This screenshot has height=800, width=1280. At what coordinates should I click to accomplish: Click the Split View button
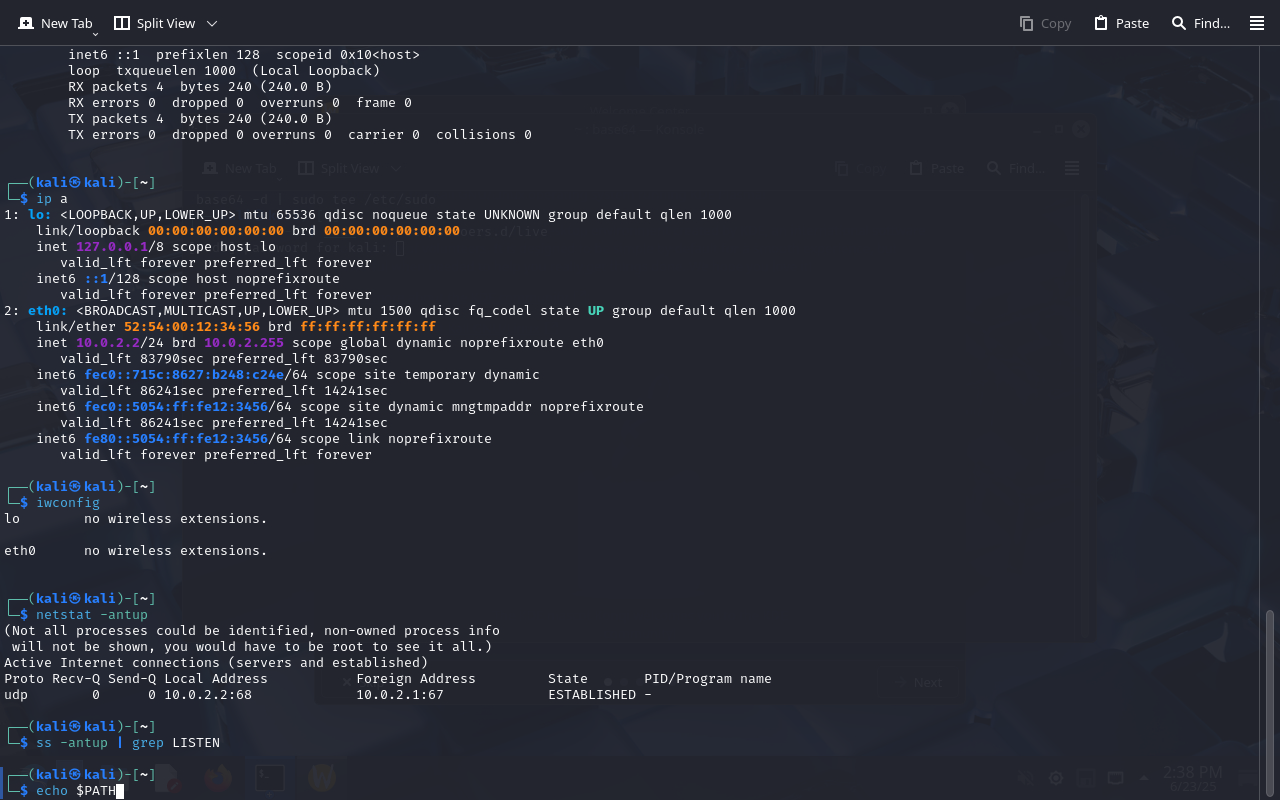point(154,23)
